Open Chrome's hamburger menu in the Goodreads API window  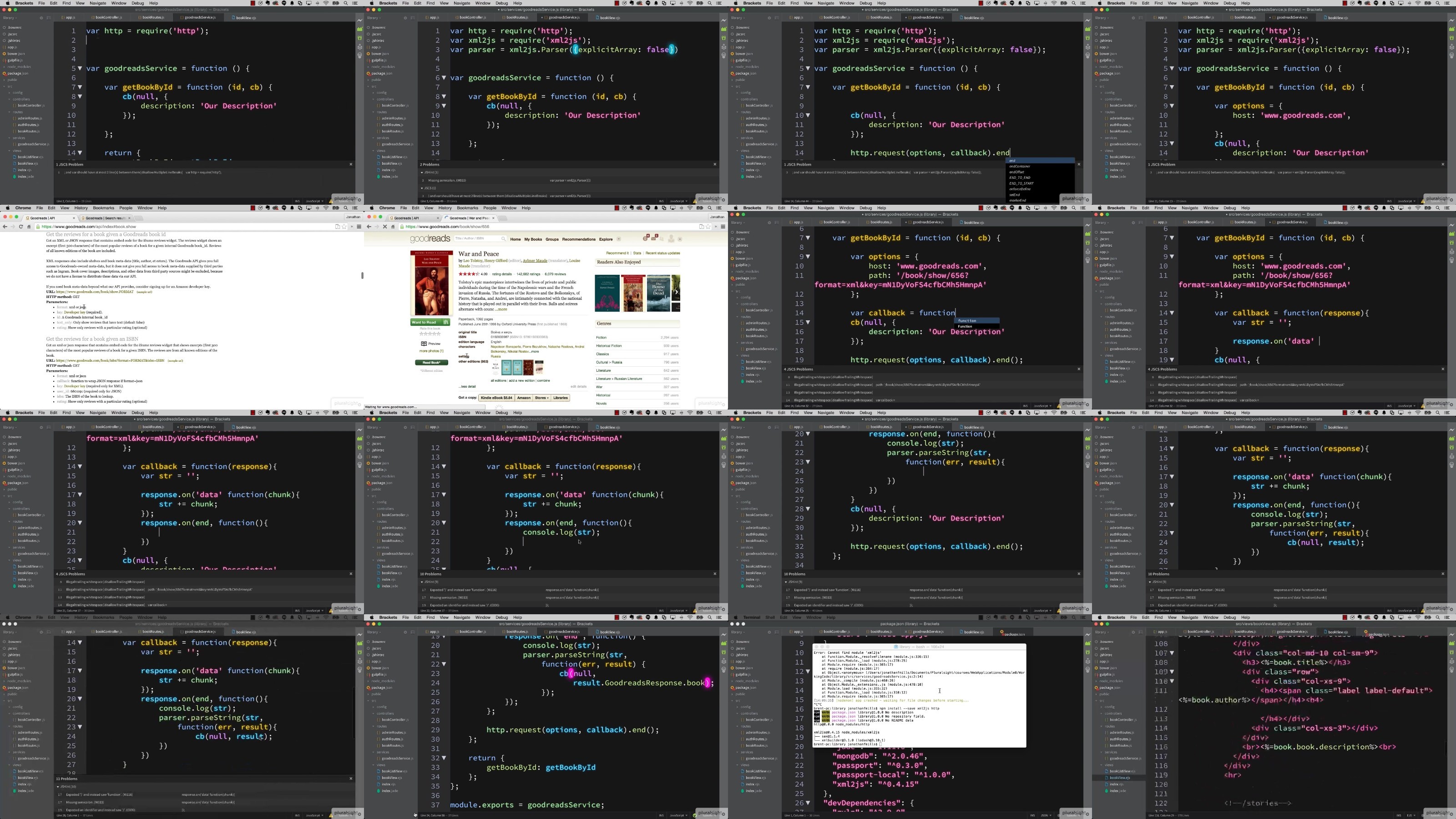coord(359,227)
